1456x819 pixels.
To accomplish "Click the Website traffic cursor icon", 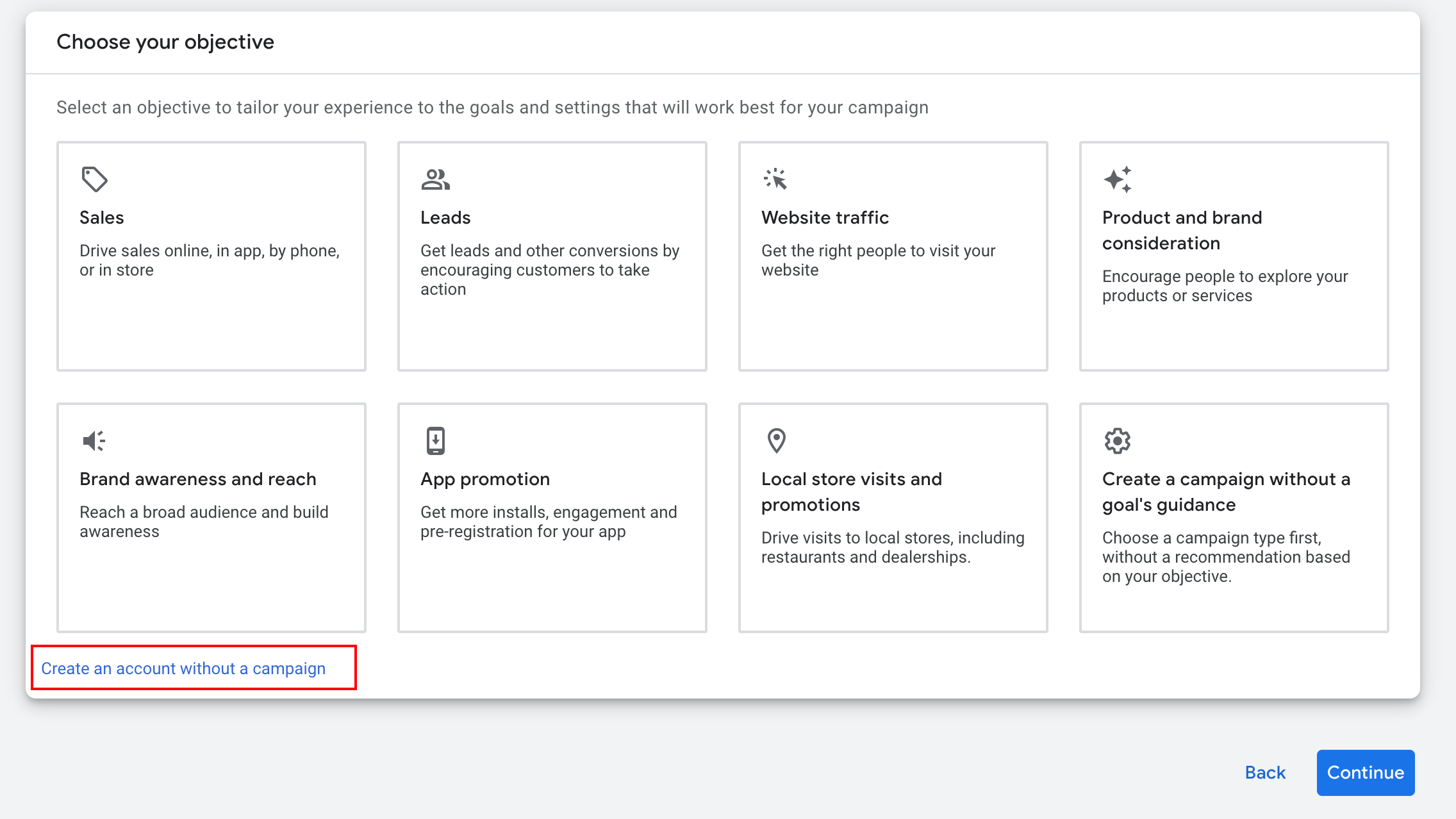I will click(775, 179).
